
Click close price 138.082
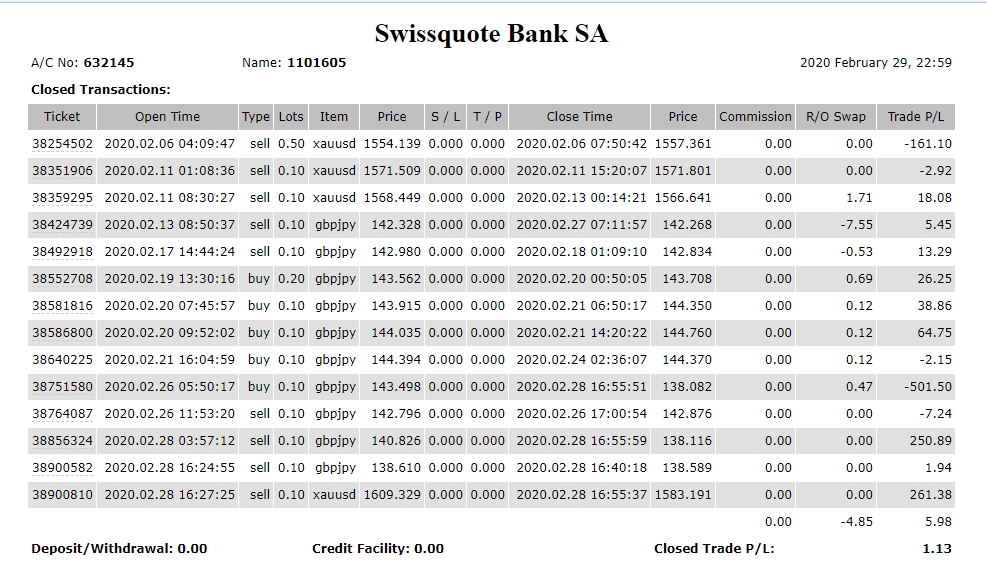click(x=687, y=387)
